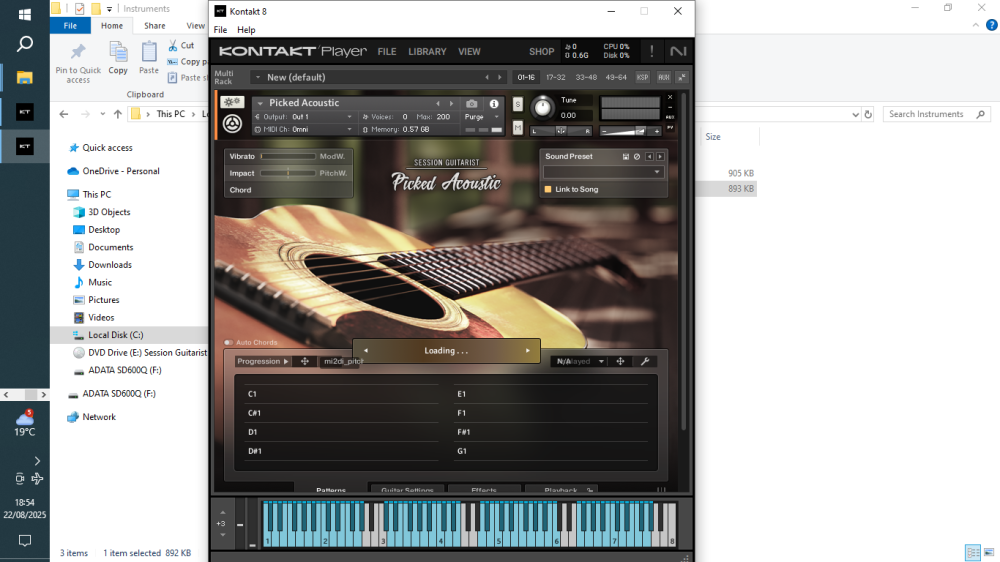Click the Paste button in Explorer ribbon

pyautogui.click(x=149, y=58)
